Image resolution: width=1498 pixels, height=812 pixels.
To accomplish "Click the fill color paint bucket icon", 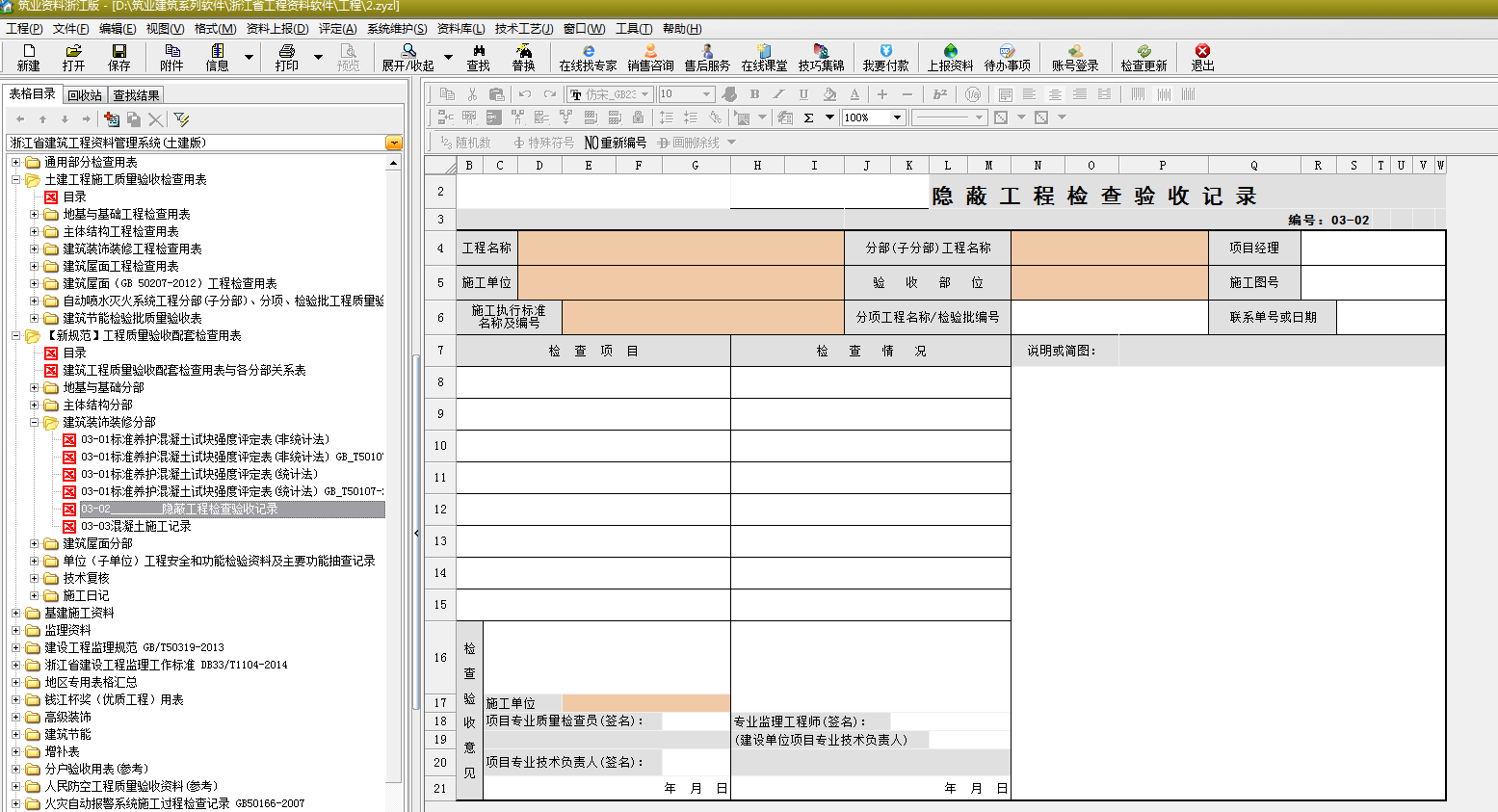I will 829,94.
